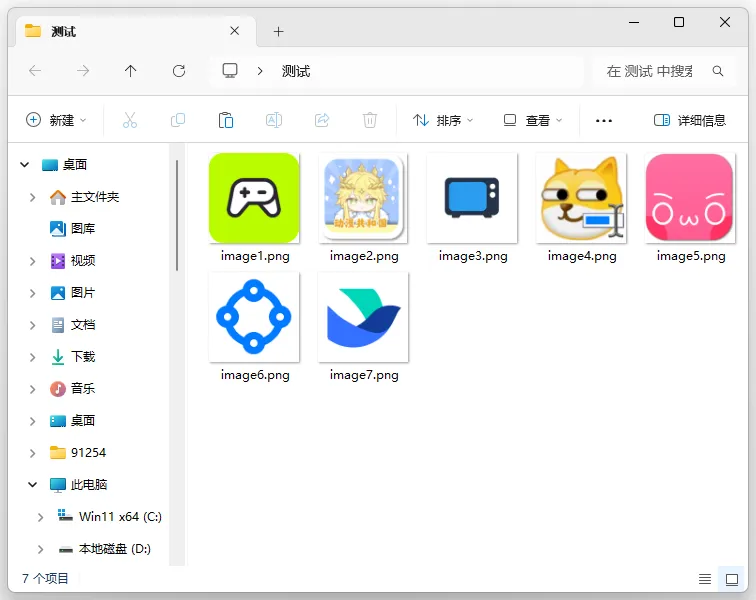The width and height of the screenshot is (756, 600).
Task: Expand the 本地磁盘 (D:) drive node
Action: pyautogui.click(x=40, y=549)
